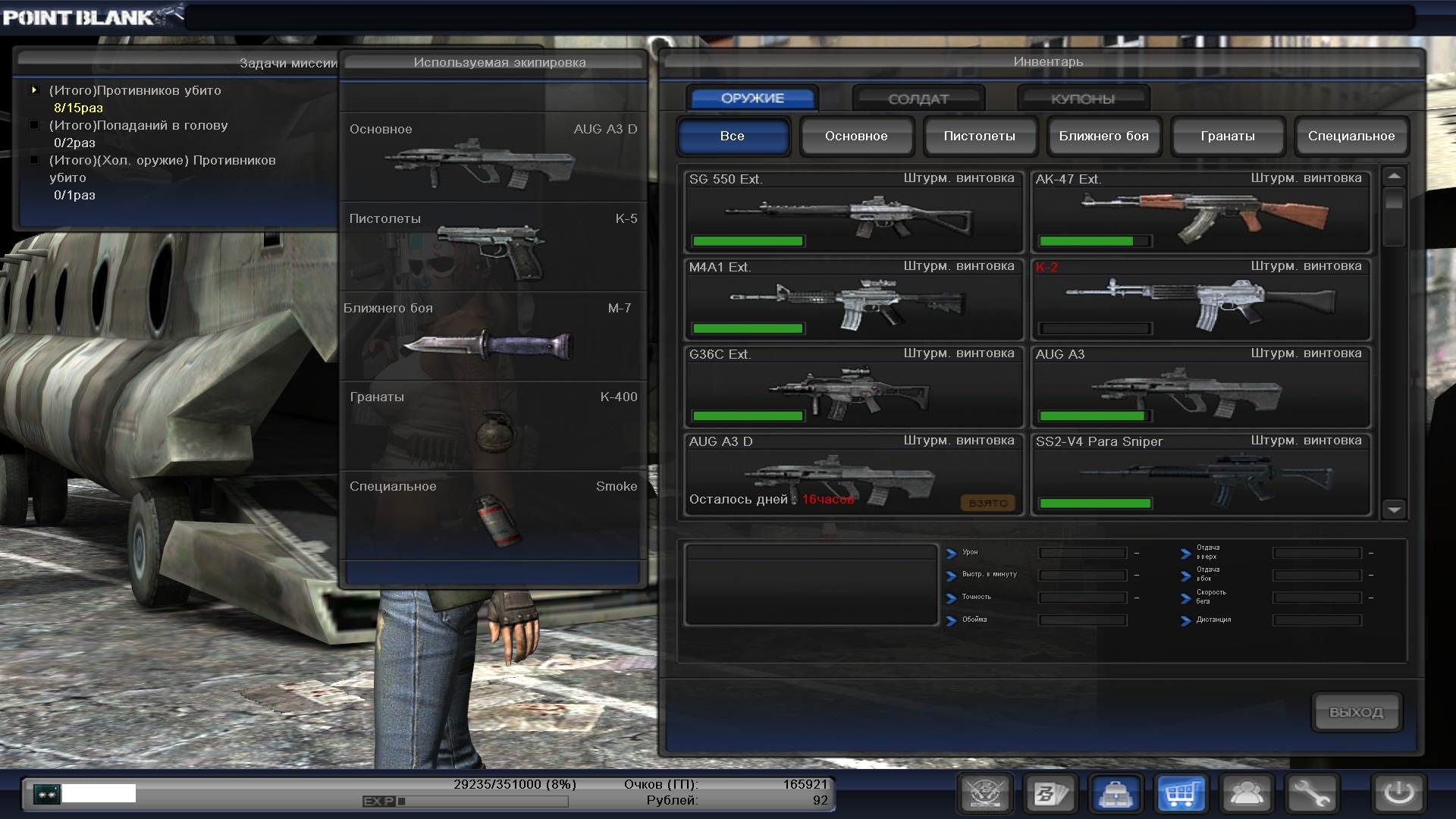Select the headshot mission marker
1456x819 pixels.
34,125
